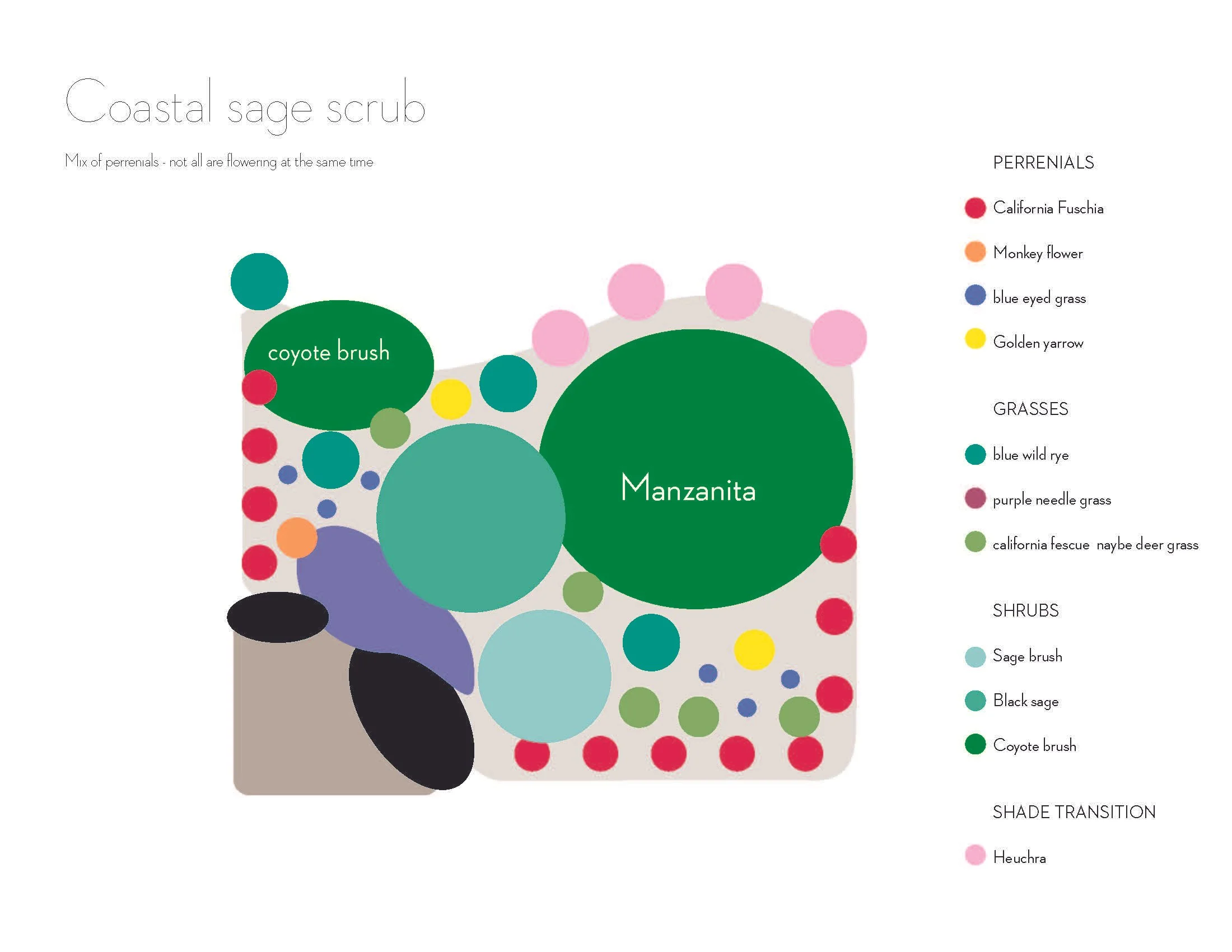Select the blue wild rye legend swatch
This screenshot has width=1232, height=952.
click(x=975, y=454)
